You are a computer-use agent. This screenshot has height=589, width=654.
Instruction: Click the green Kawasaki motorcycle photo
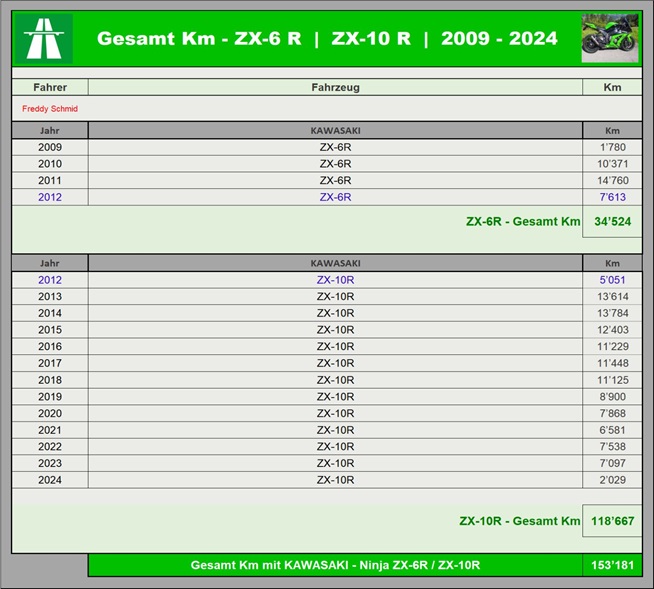pos(610,38)
